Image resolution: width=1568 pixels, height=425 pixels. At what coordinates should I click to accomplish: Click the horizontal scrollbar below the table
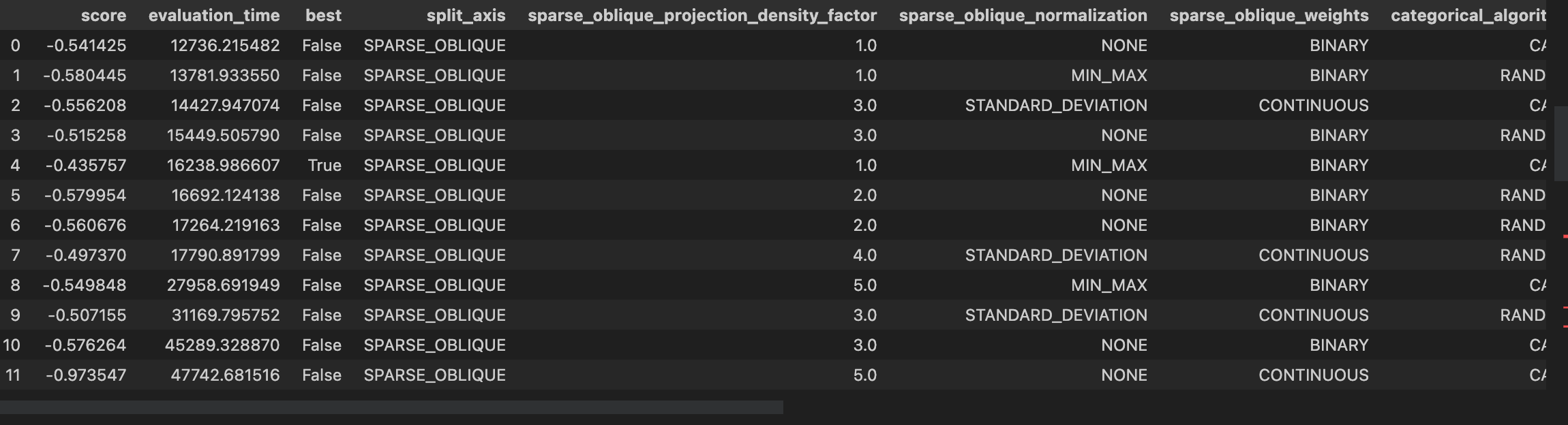391,407
